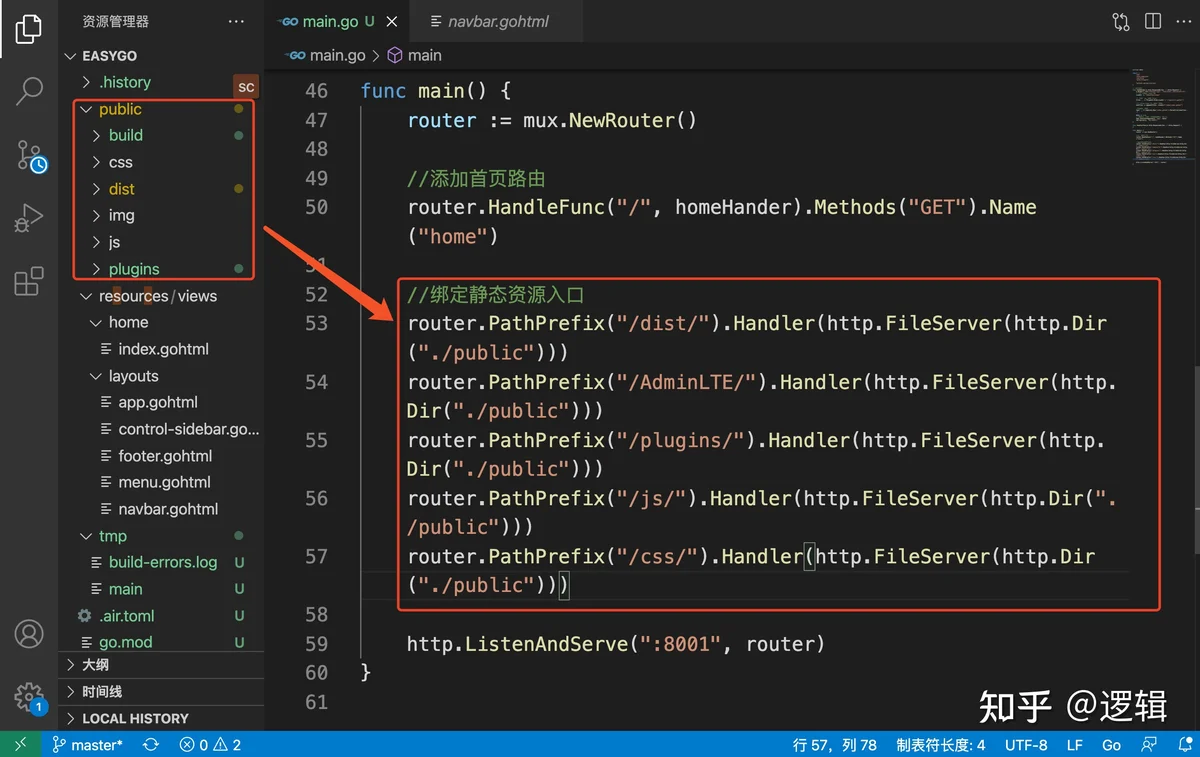Open navbar.gohtml in the file tree
1200x757 pixels.
[x=160, y=509]
